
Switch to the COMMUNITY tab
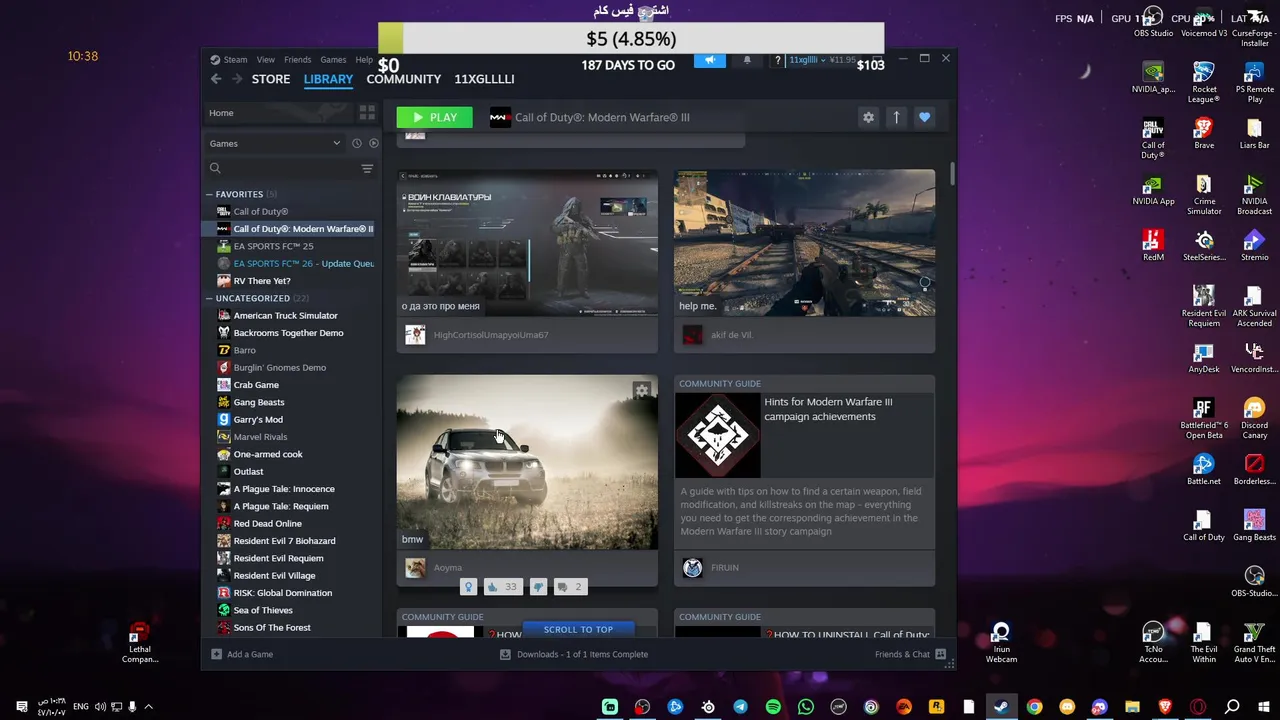(403, 79)
